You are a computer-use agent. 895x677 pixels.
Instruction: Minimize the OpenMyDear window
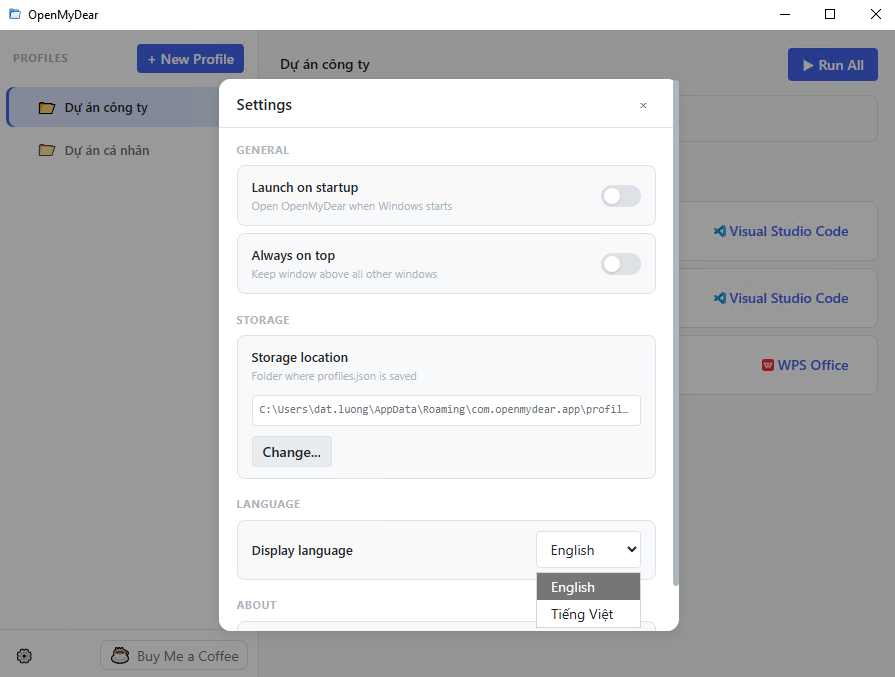[x=785, y=14]
